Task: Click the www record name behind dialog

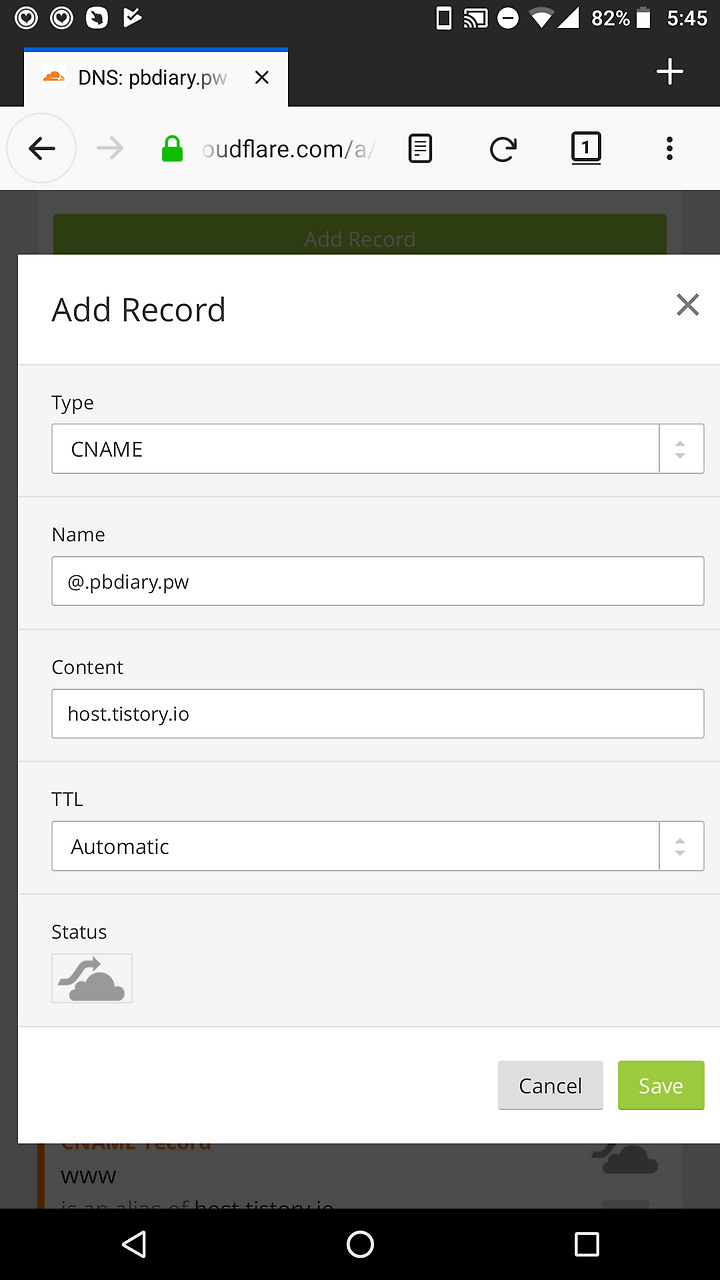Action: pos(88,1175)
